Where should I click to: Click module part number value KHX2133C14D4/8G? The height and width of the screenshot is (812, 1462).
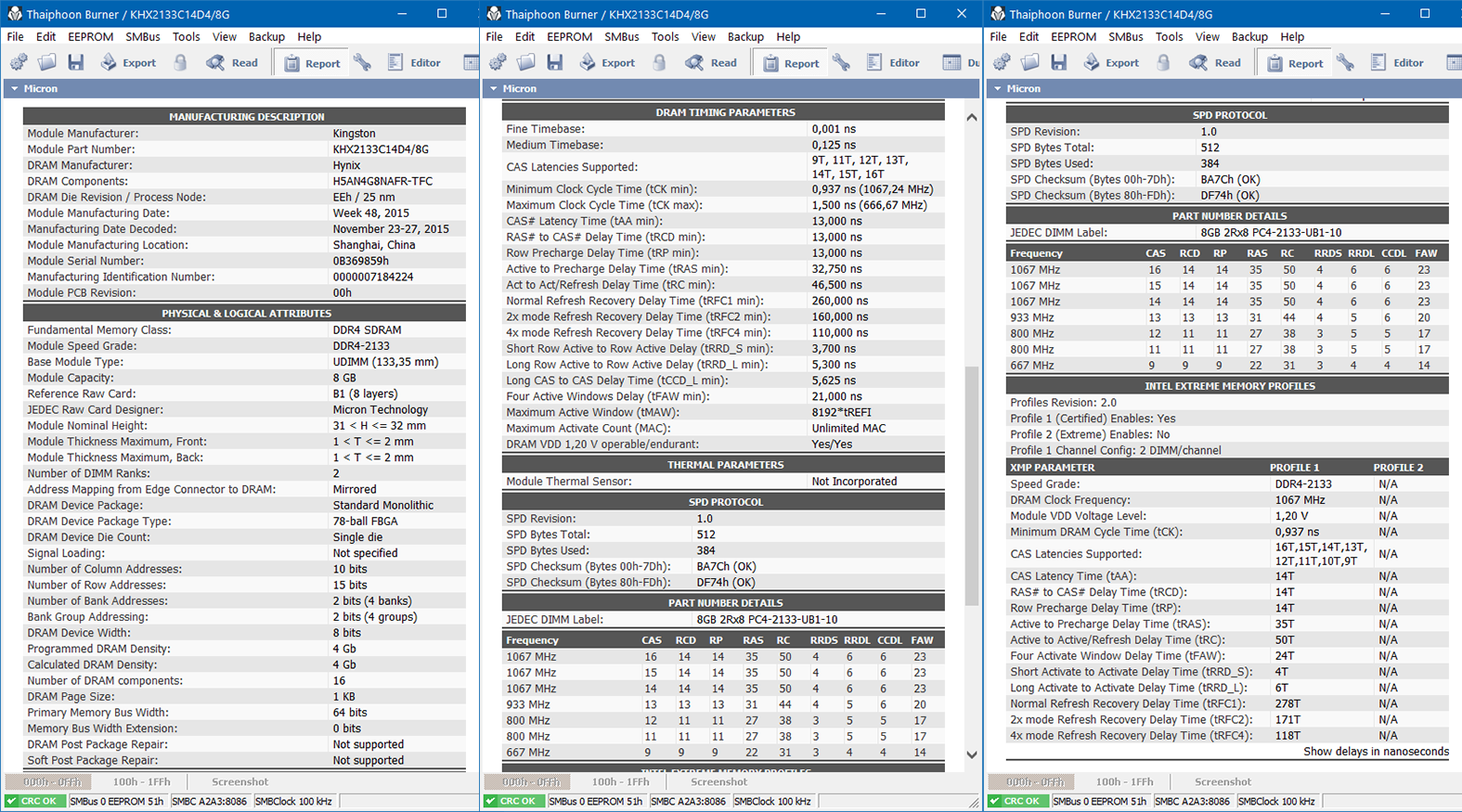(x=381, y=149)
